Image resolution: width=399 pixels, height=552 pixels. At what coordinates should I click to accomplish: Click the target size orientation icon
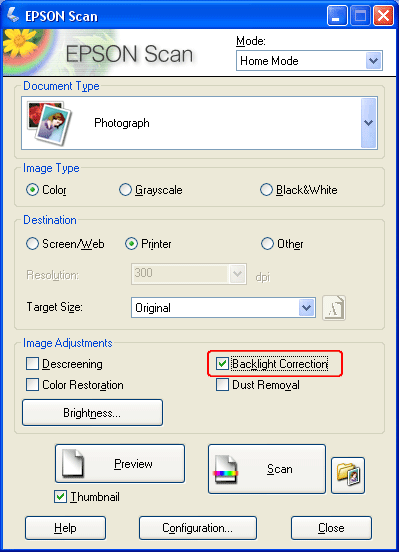(334, 308)
